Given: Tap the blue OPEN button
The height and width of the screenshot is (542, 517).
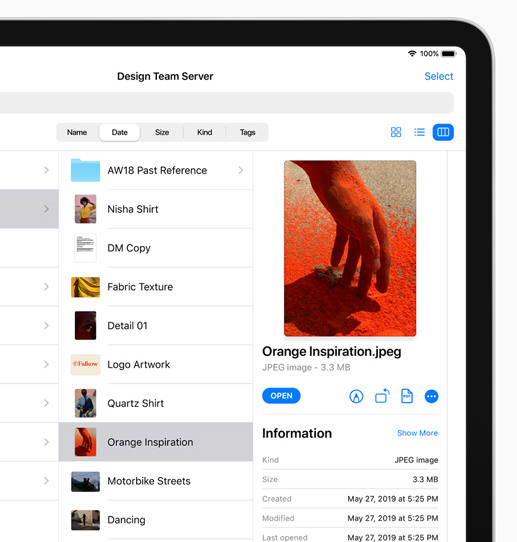Looking at the screenshot, I should 281,396.
